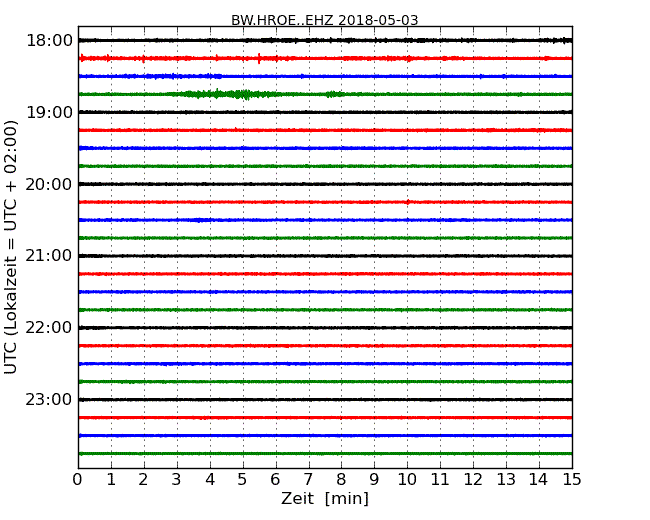Click the x-axis tick label 4
This screenshot has height=520, width=650.
(210, 480)
